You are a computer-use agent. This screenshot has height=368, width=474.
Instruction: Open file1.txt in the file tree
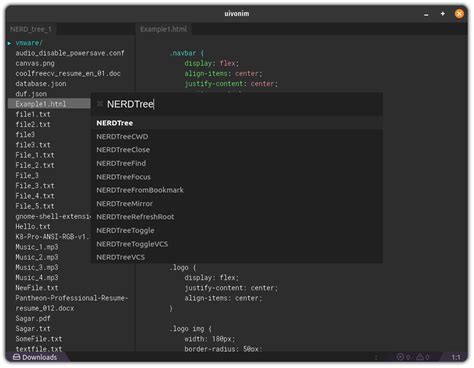click(33, 114)
